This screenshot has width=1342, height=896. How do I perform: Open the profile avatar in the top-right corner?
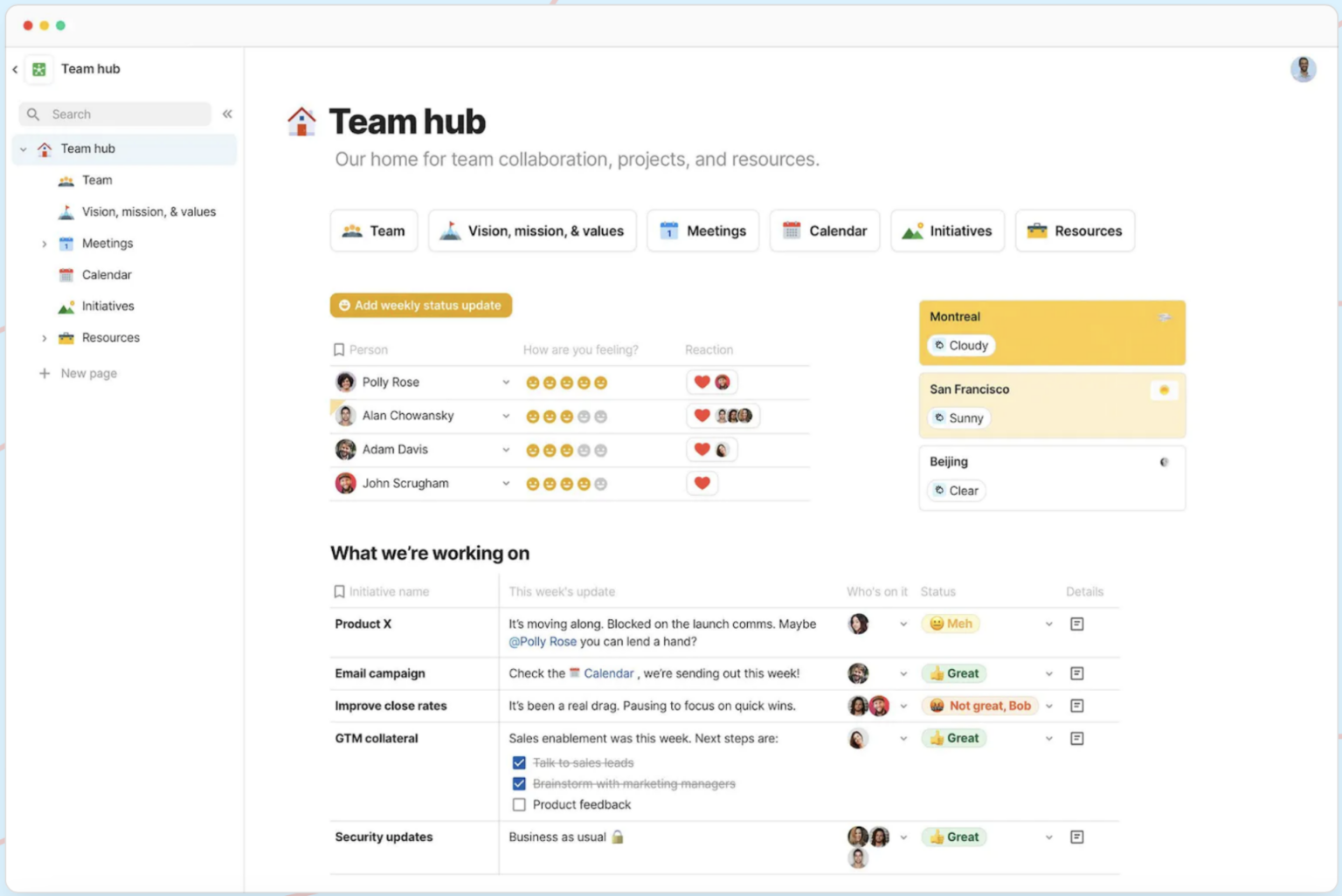coord(1303,69)
